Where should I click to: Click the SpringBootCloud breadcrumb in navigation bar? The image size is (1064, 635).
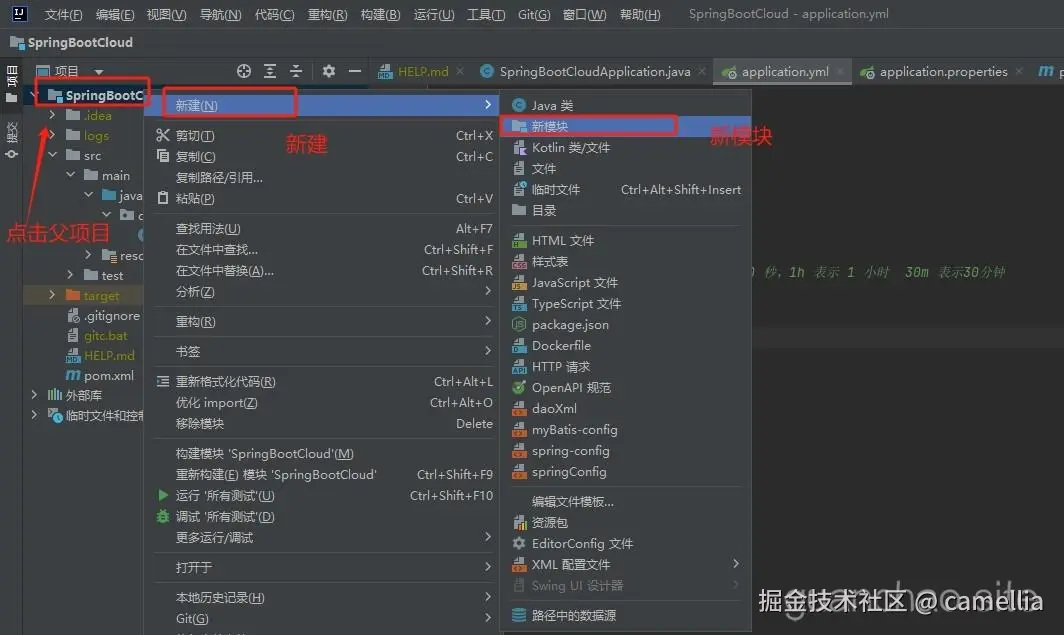click(x=80, y=42)
